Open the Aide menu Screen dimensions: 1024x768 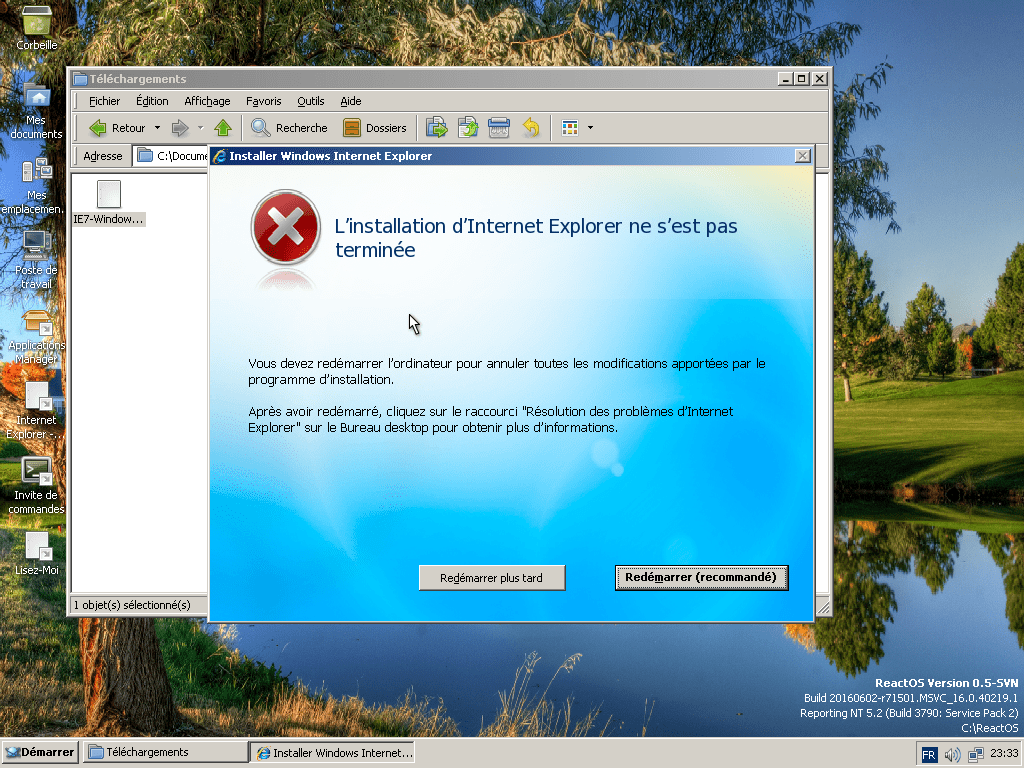coord(351,101)
